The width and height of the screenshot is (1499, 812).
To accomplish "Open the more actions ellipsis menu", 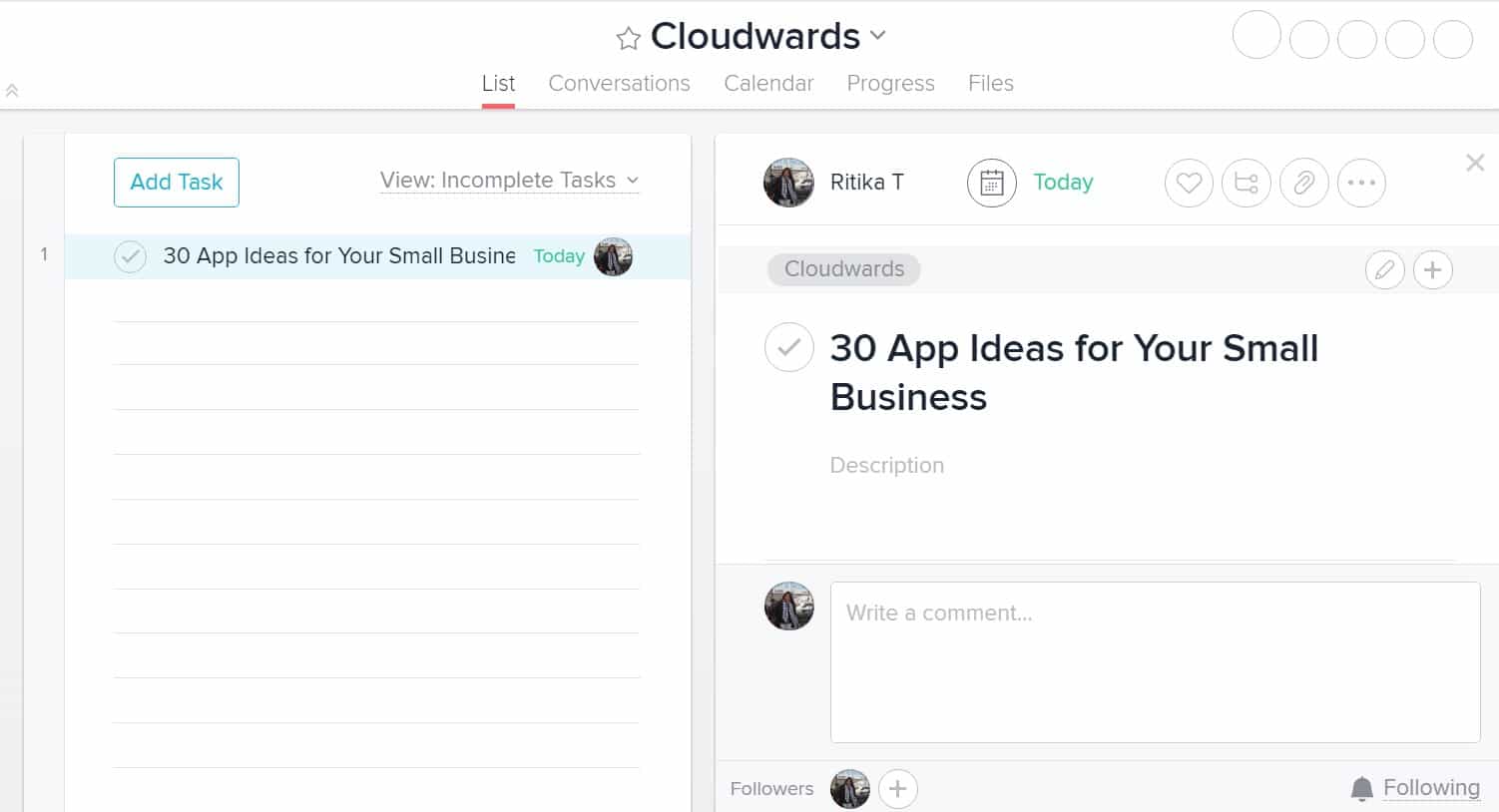I will pyautogui.click(x=1361, y=184).
